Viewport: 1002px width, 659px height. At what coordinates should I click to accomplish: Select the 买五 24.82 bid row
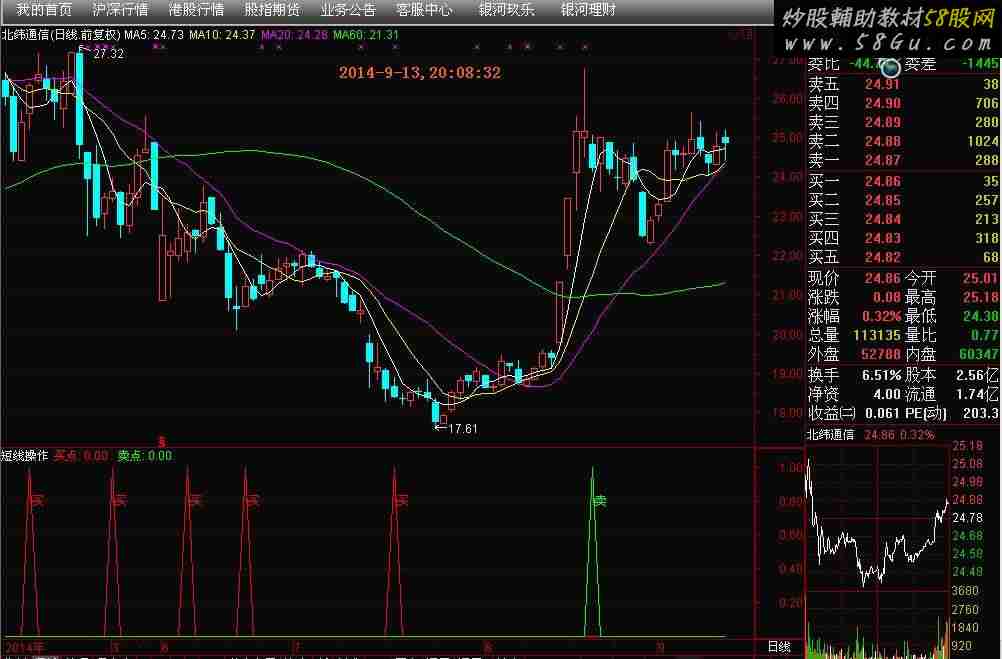click(x=902, y=257)
